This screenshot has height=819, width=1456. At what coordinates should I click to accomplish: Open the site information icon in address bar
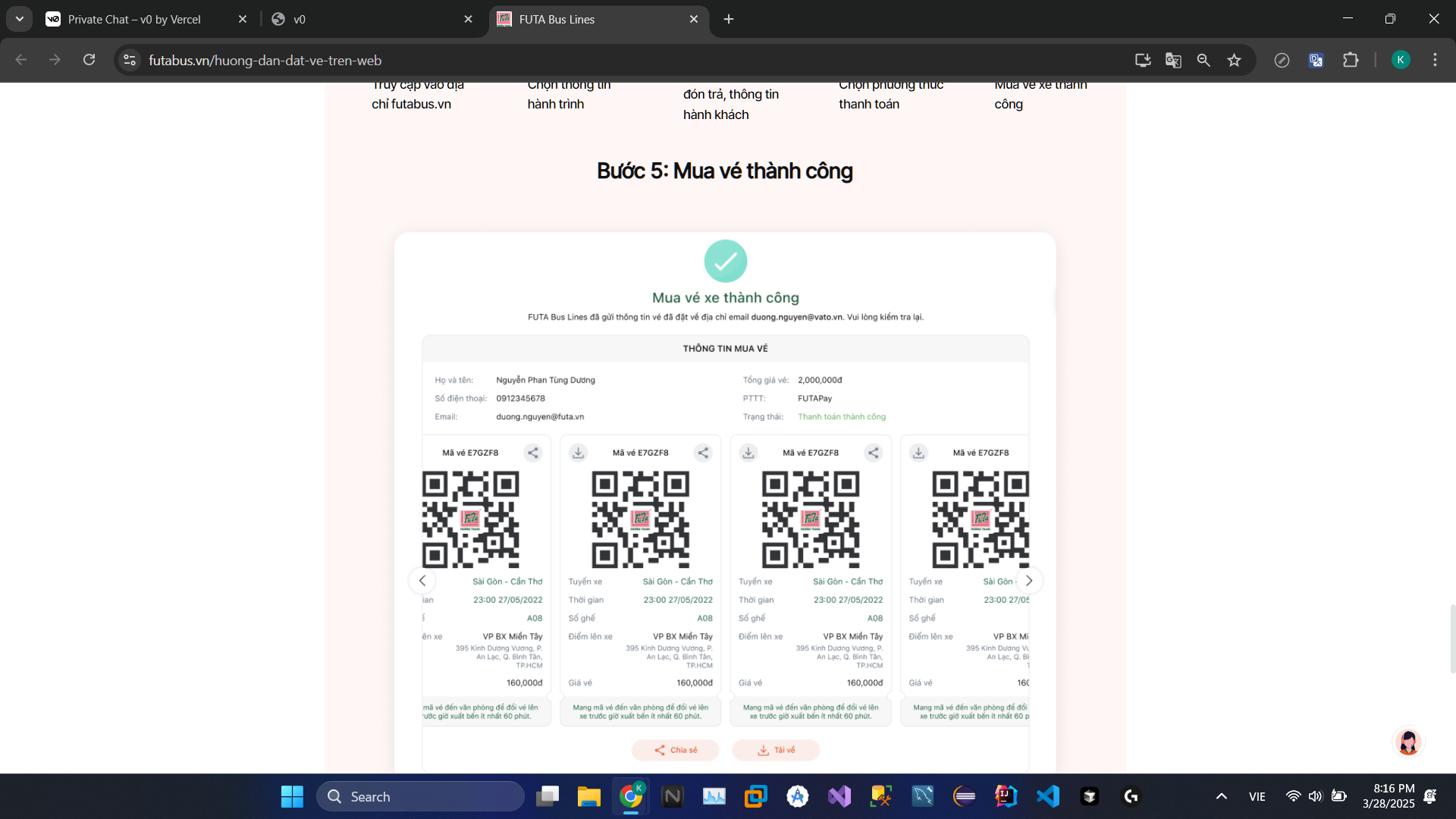pos(130,60)
